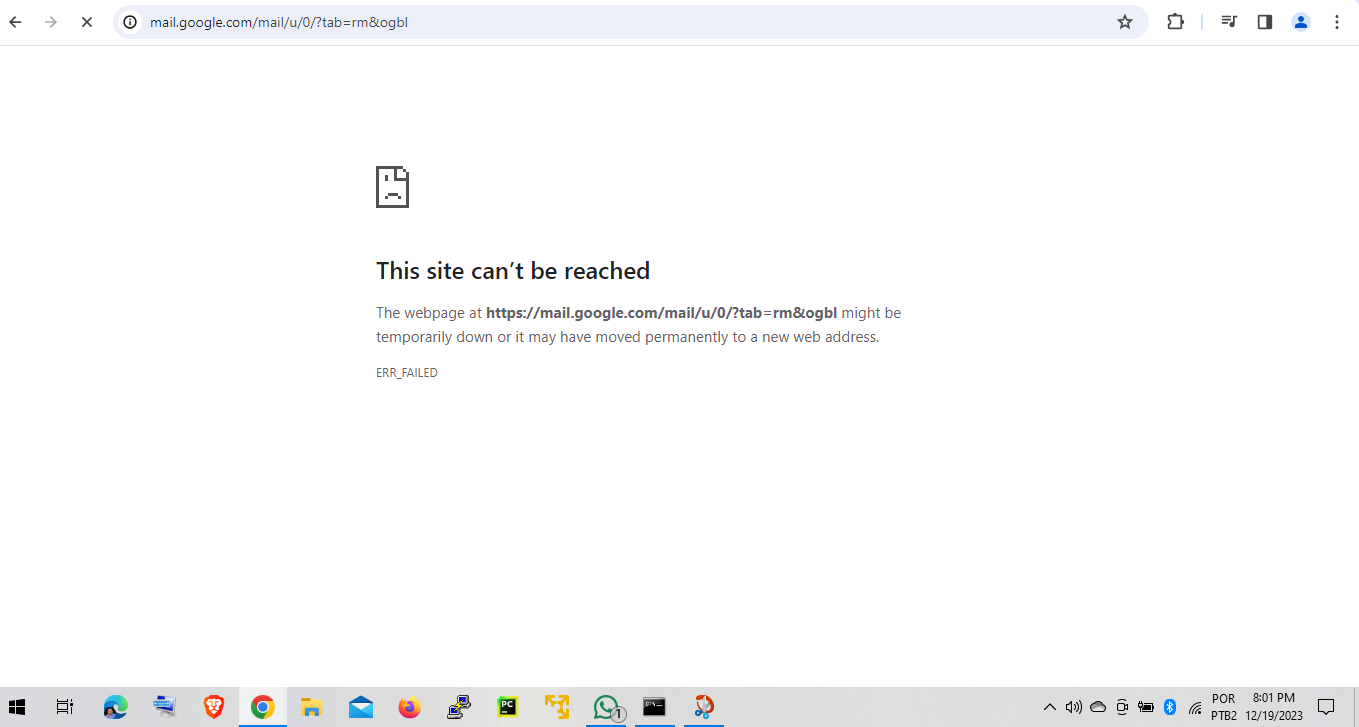
Task: Open File Explorer from taskbar
Action: point(311,707)
